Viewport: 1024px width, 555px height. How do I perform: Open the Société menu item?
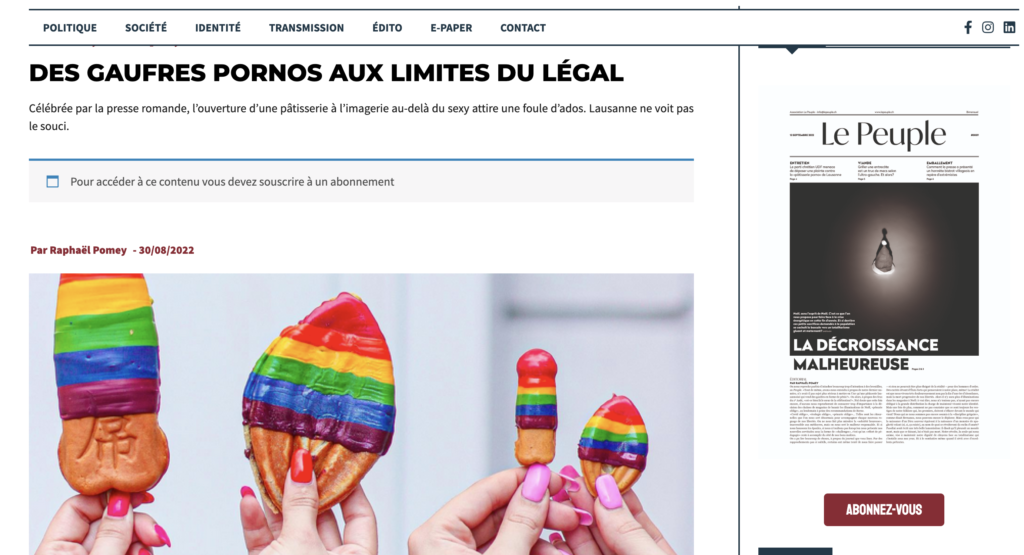[146, 28]
